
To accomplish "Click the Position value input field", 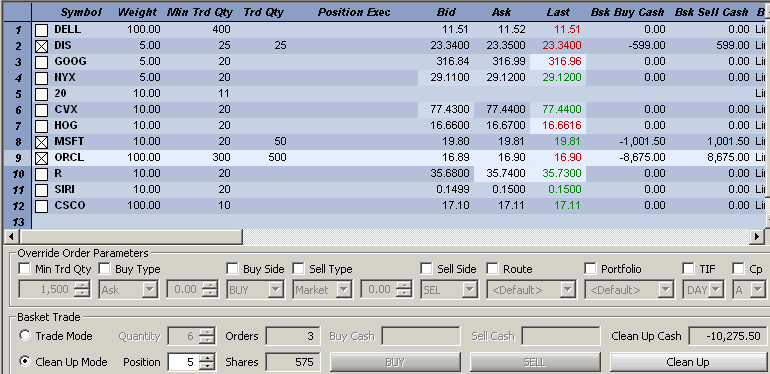I will click(x=185, y=362).
